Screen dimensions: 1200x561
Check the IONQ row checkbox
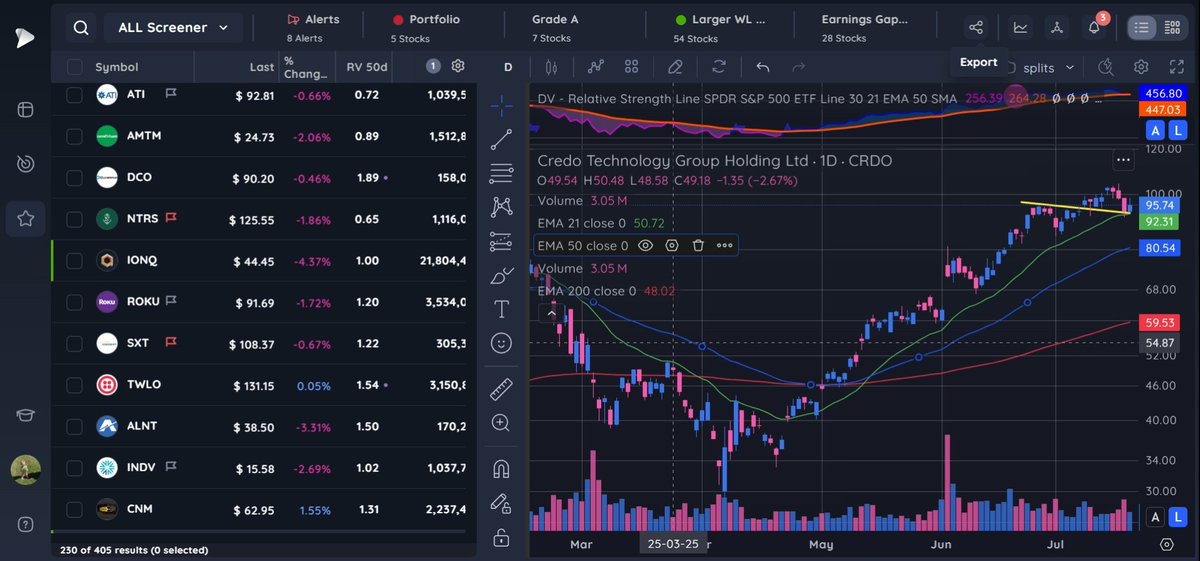pyautogui.click(x=75, y=261)
